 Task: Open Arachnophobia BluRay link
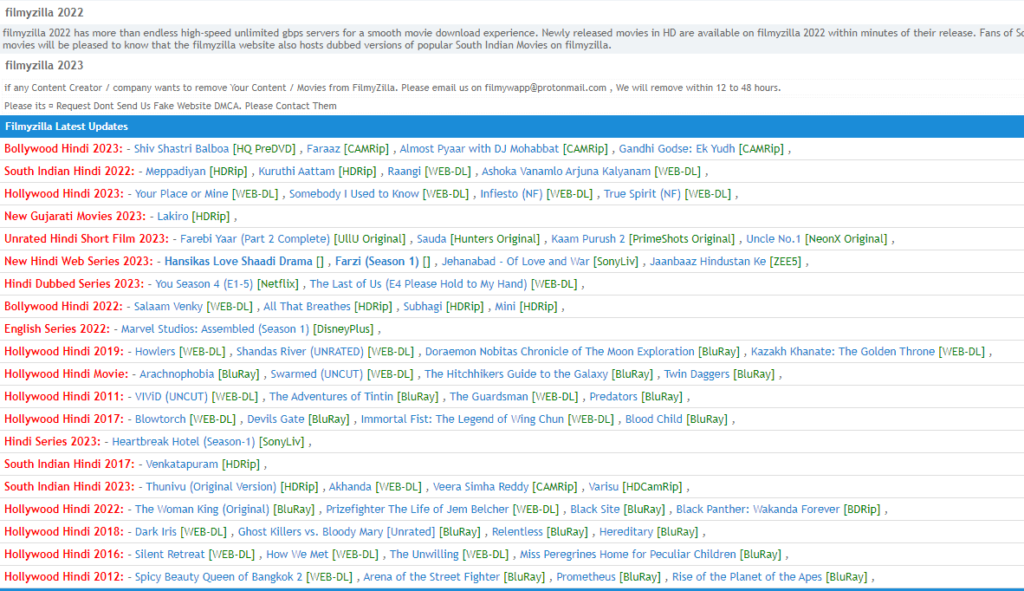[x=176, y=374]
